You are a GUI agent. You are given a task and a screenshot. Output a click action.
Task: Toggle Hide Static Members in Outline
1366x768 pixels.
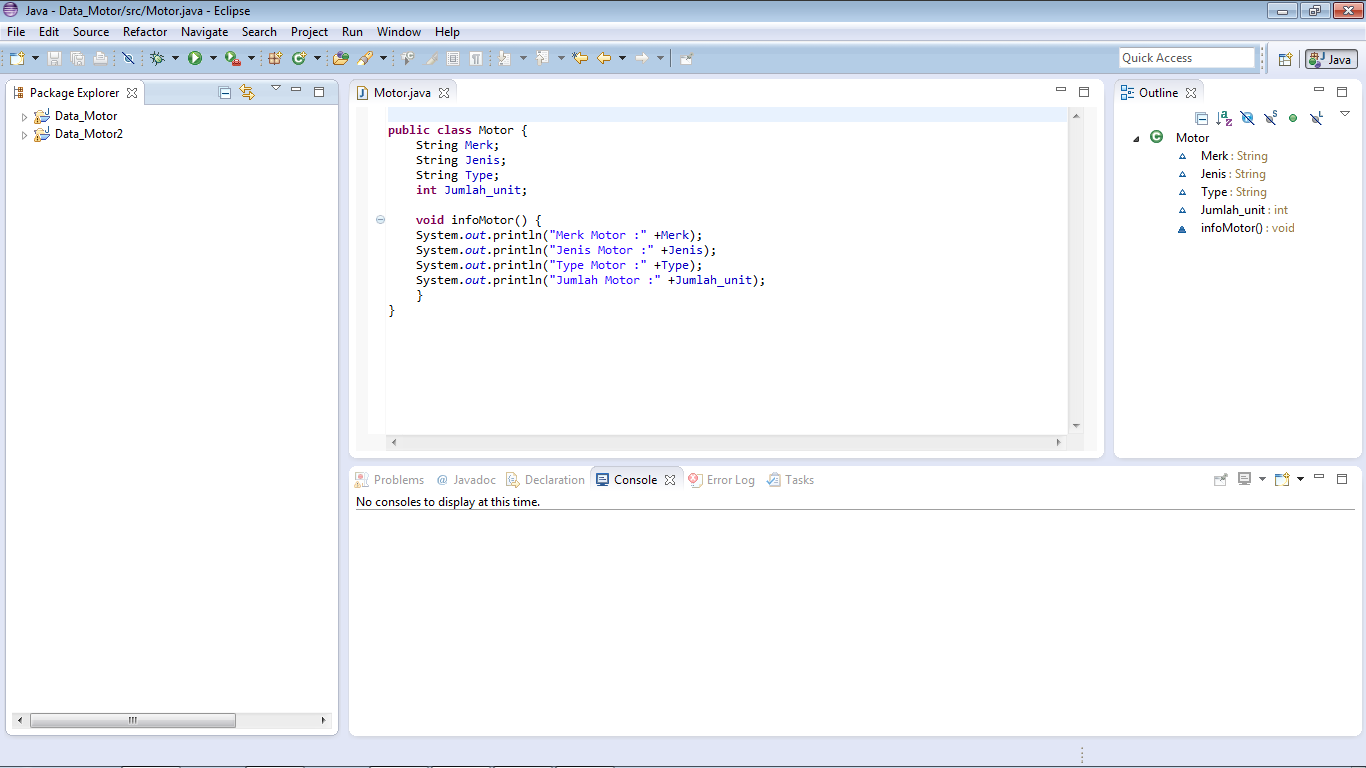click(x=1270, y=118)
